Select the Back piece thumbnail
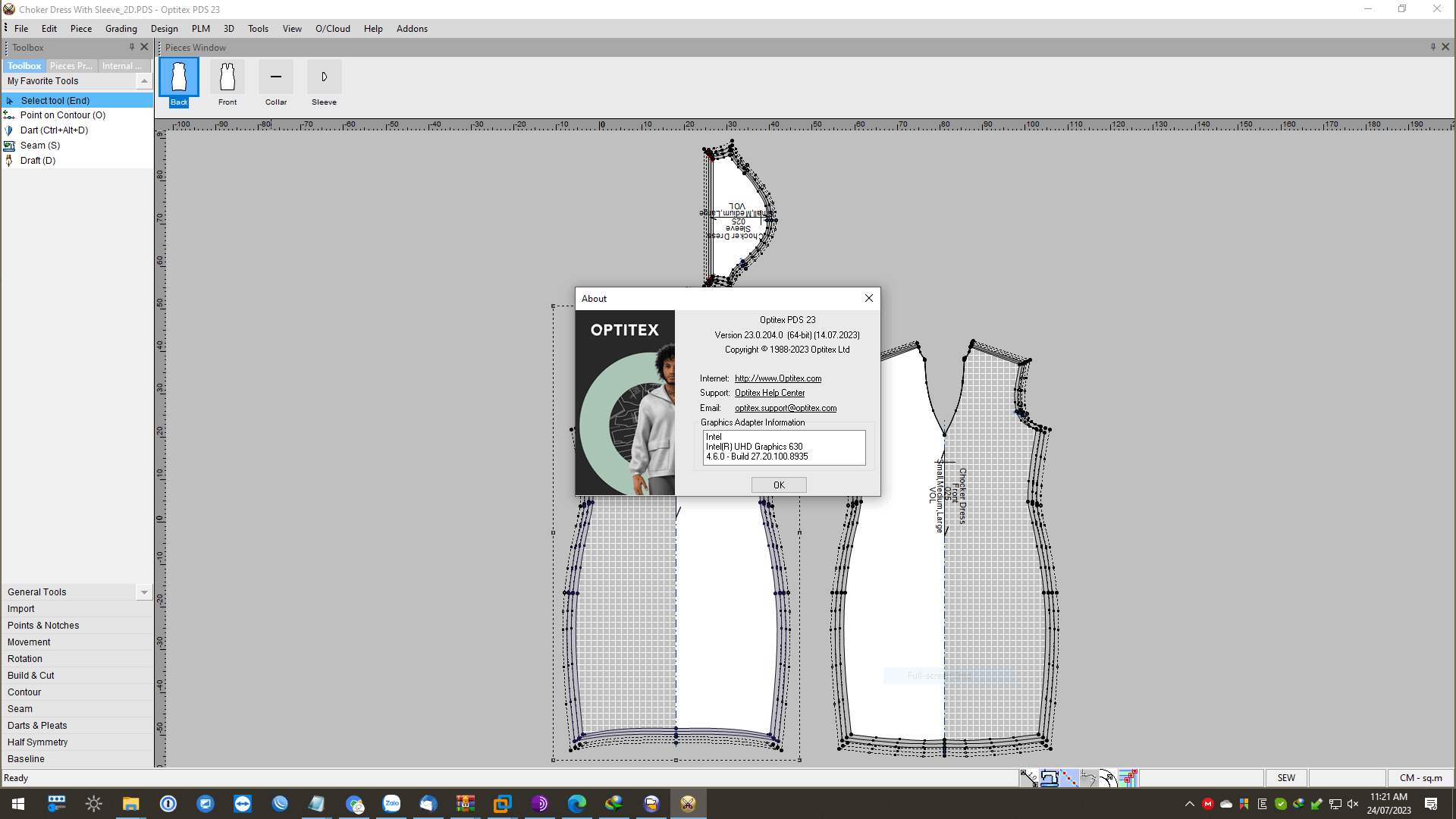The height and width of the screenshot is (819, 1456). pos(179,77)
